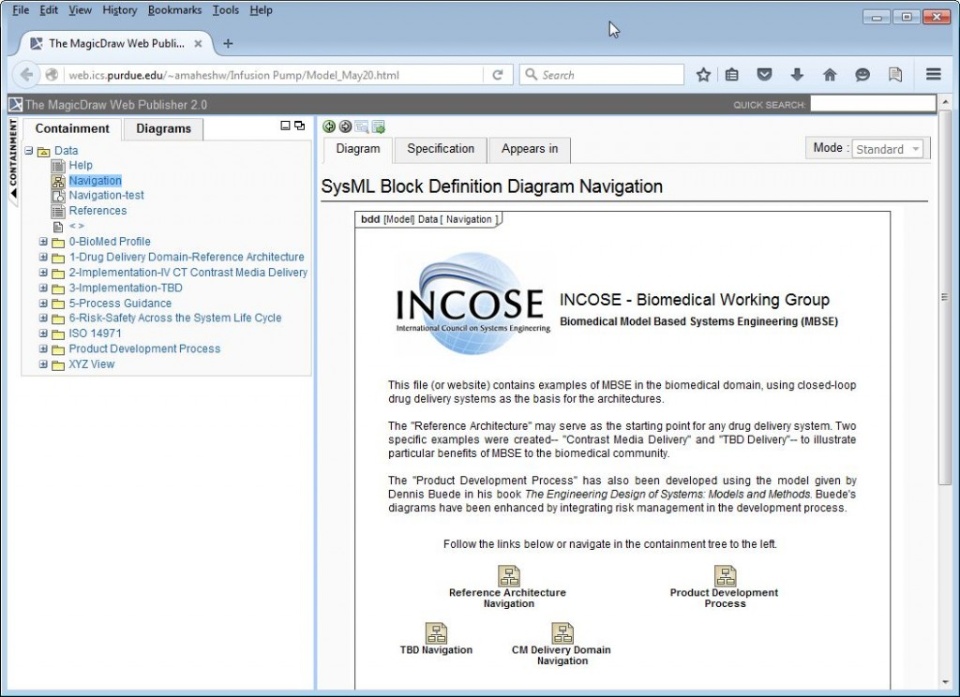Reload the page with the refresh icon
Viewport: 960px width, 697px height.
pos(498,75)
